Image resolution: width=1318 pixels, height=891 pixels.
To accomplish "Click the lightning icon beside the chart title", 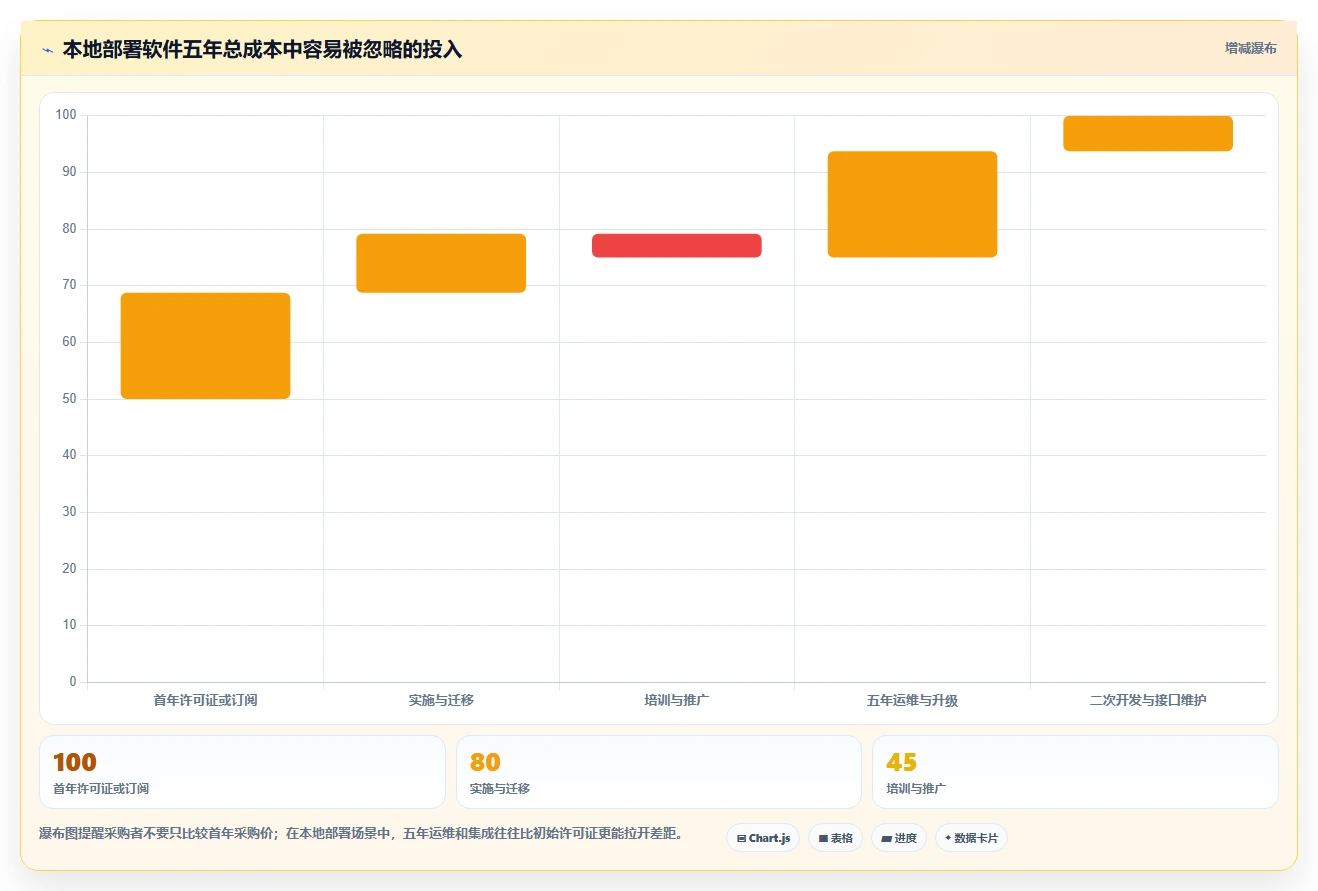I will click(47, 49).
